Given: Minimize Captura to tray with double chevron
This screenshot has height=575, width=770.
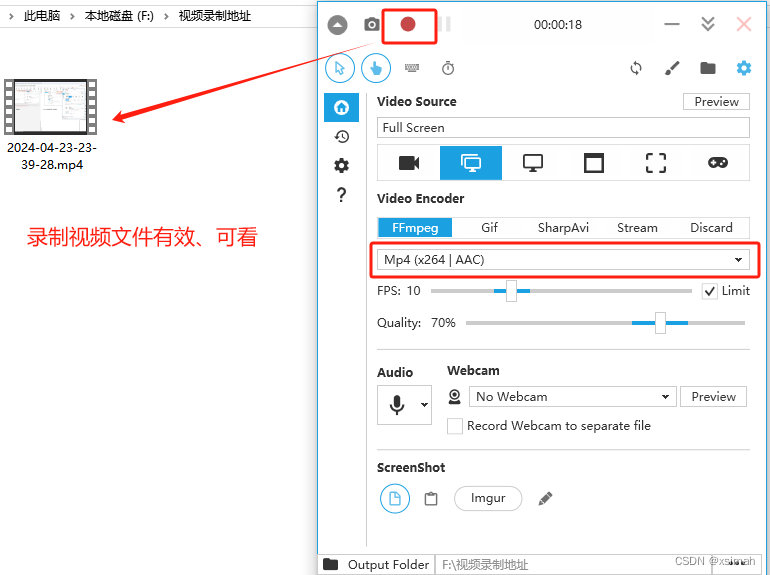Looking at the screenshot, I should point(708,24).
